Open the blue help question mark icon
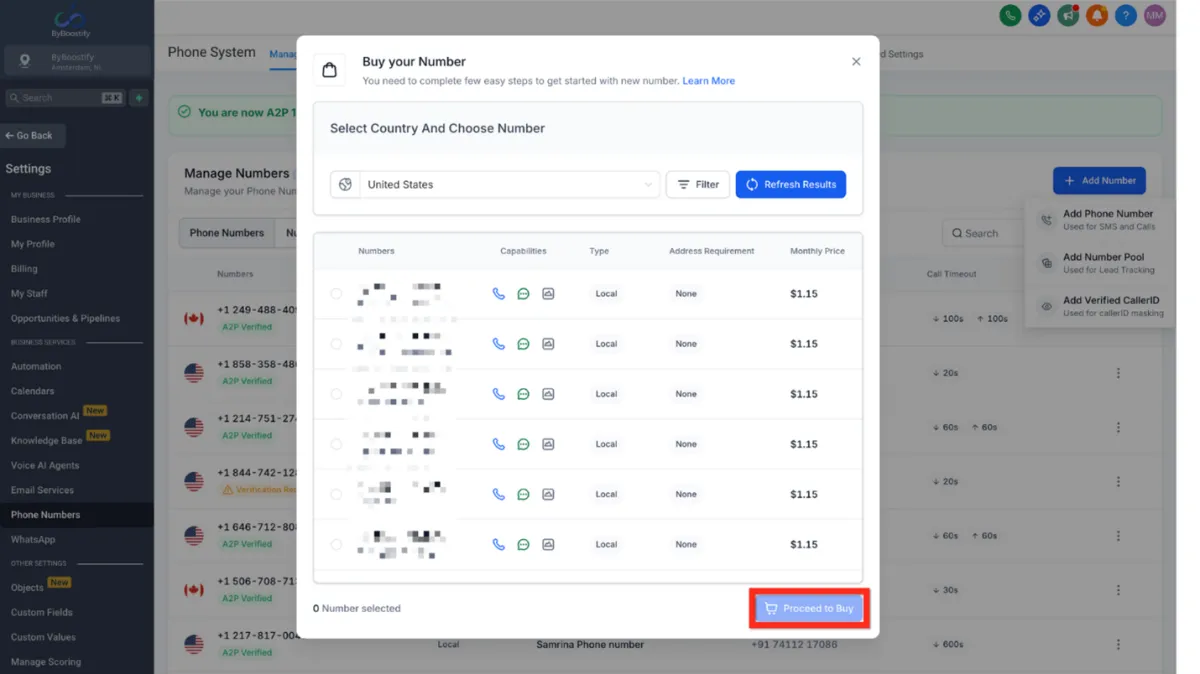The image size is (1200, 674). (1126, 15)
